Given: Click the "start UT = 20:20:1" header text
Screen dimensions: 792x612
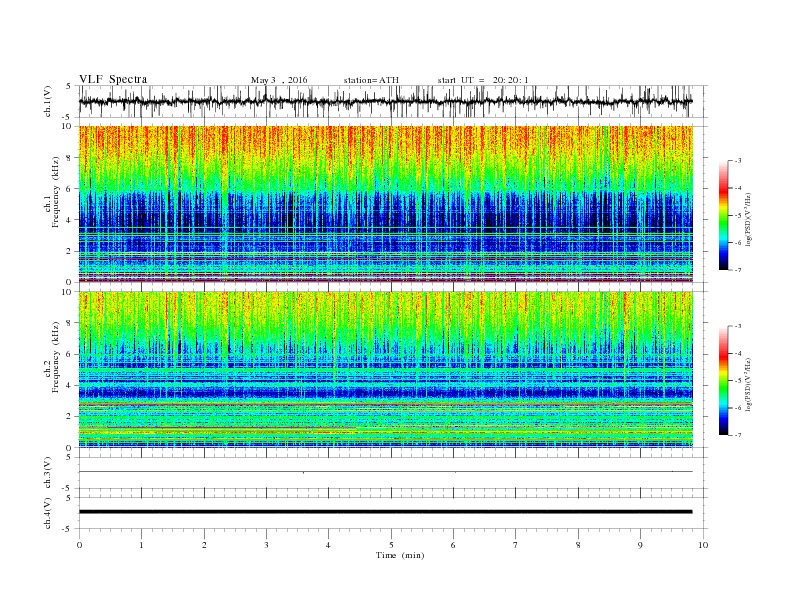Looking at the screenshot, I should point(483,80).
